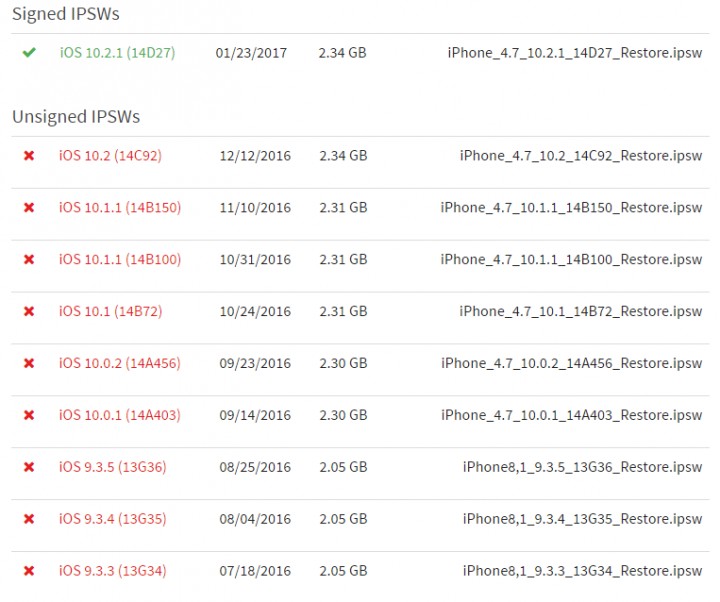Viewport: 720px width, 602px height.
Task: Open the iOS 10.2 (14C92) firmware link
Action: click(x=110, y=156)
